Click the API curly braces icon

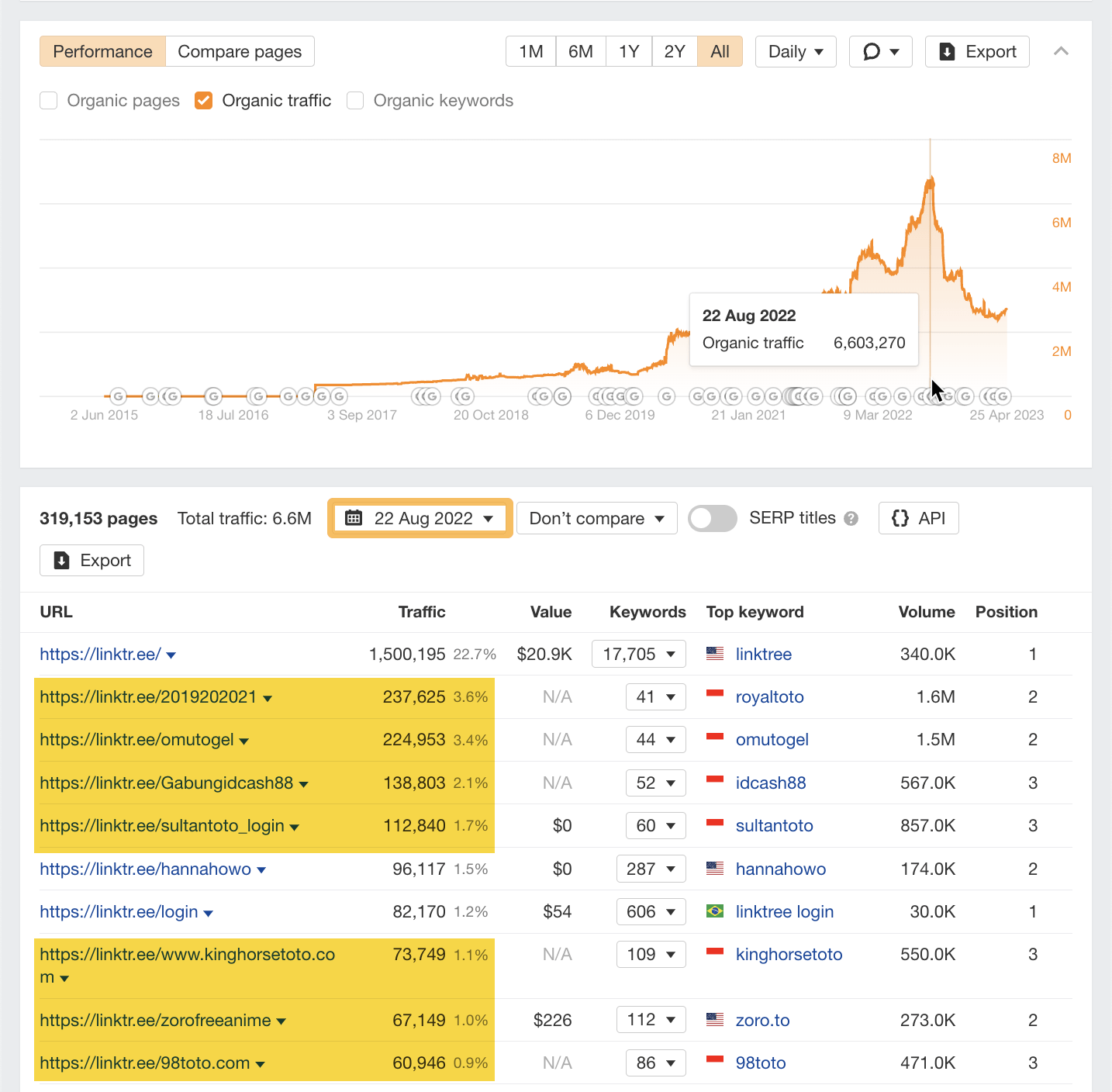coord(900,517)
